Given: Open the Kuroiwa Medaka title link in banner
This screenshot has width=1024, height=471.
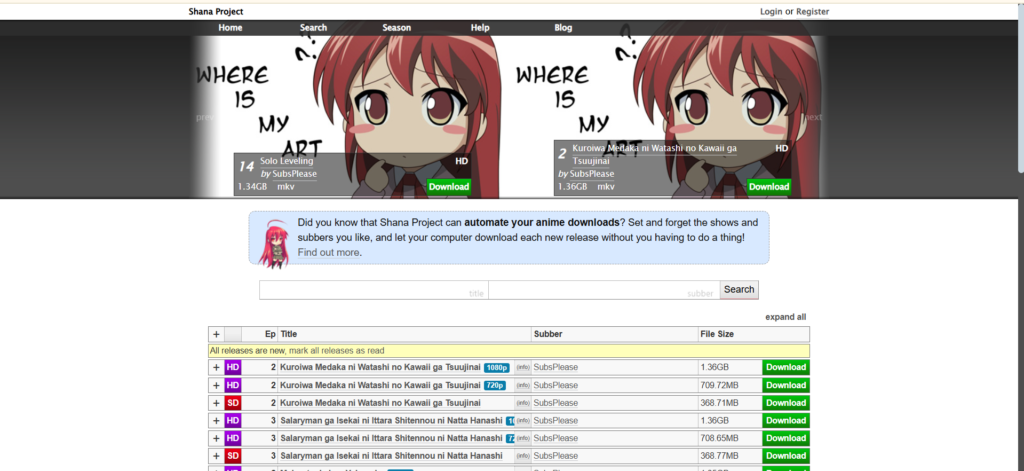Looking at the screenshot, I should pos(654,154).
